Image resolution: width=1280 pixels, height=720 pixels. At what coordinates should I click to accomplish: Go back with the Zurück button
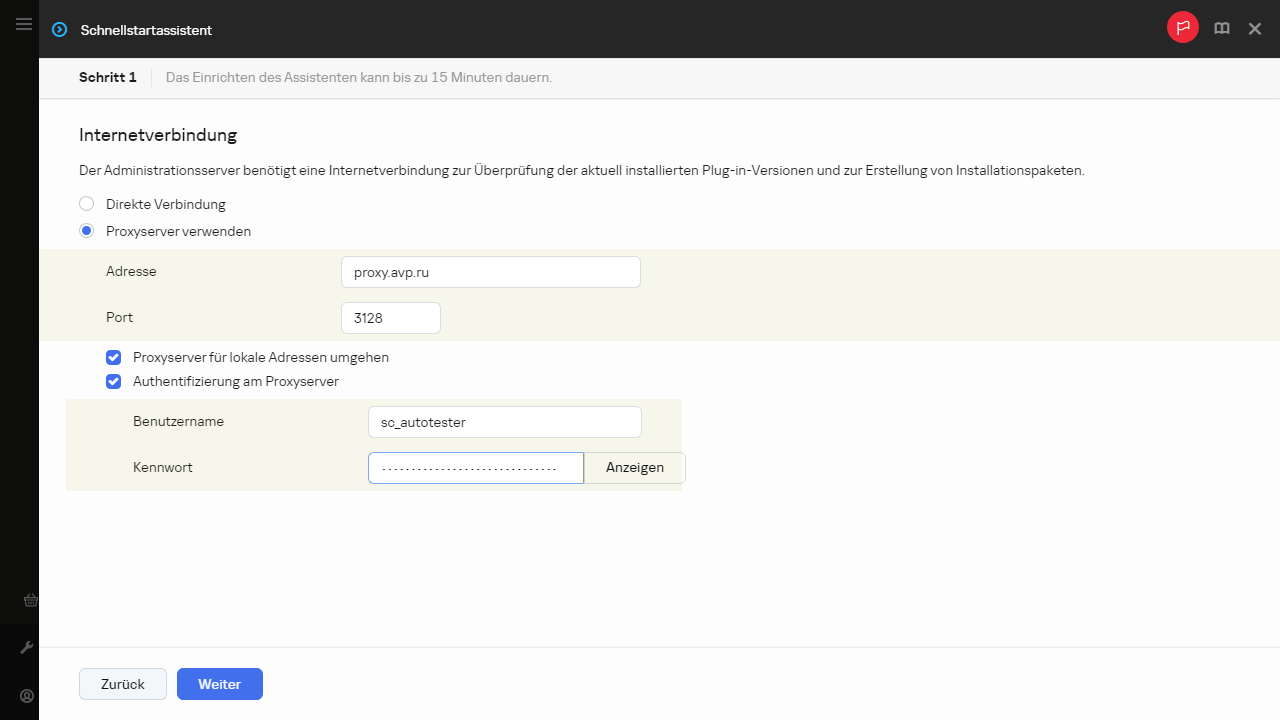coord(123,684)
